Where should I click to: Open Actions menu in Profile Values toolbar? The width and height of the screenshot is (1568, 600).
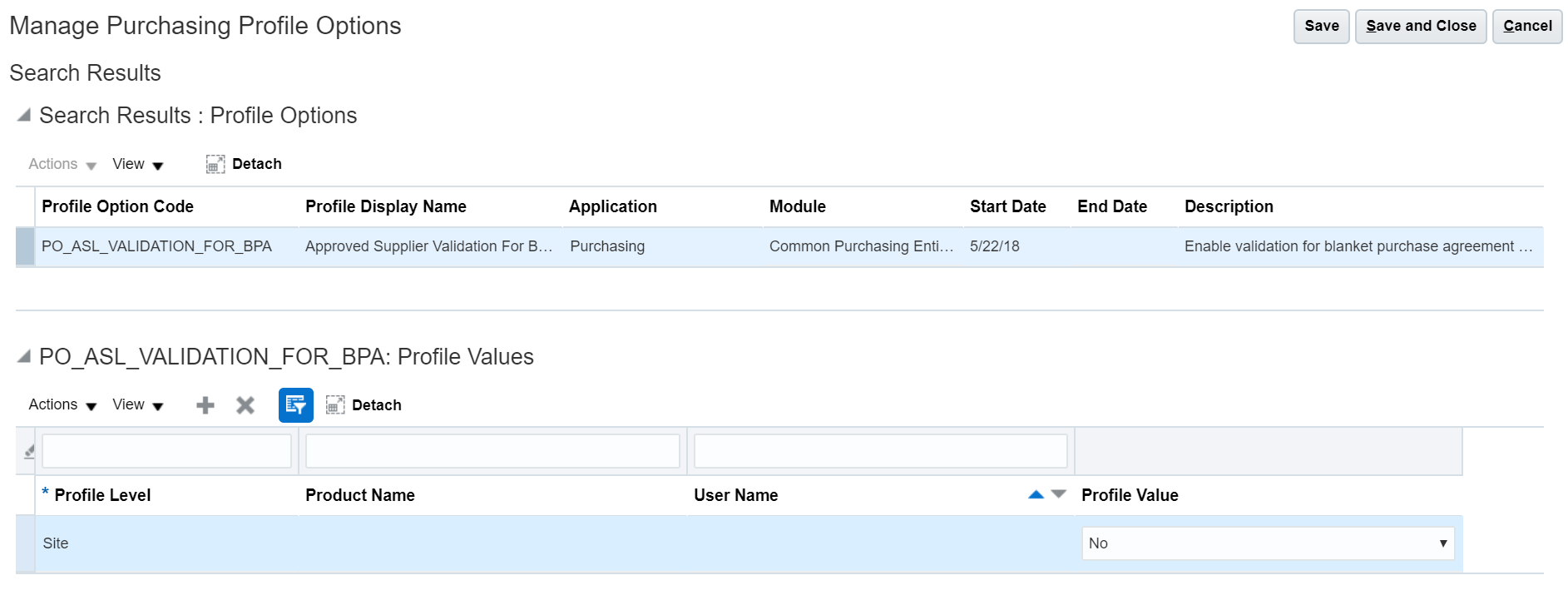(x=62, y=404)
